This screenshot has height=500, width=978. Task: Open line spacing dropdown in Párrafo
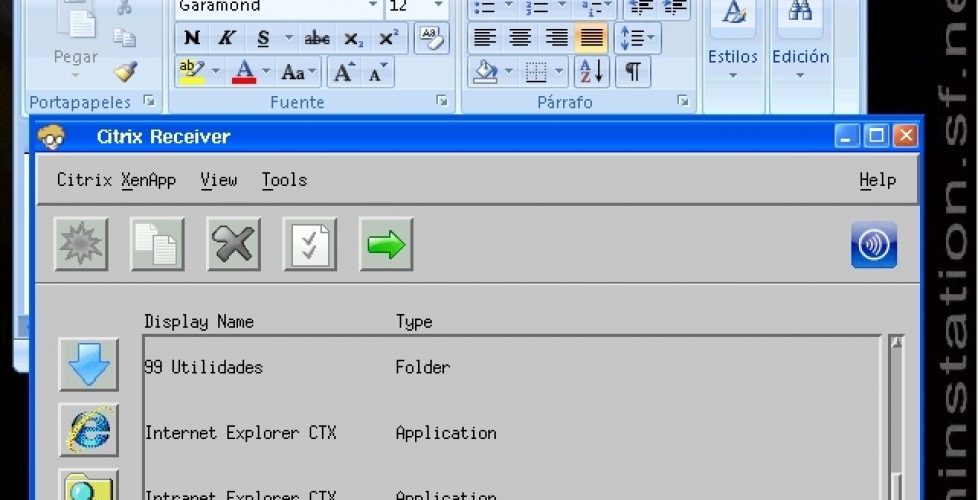(x=637, y=38)
